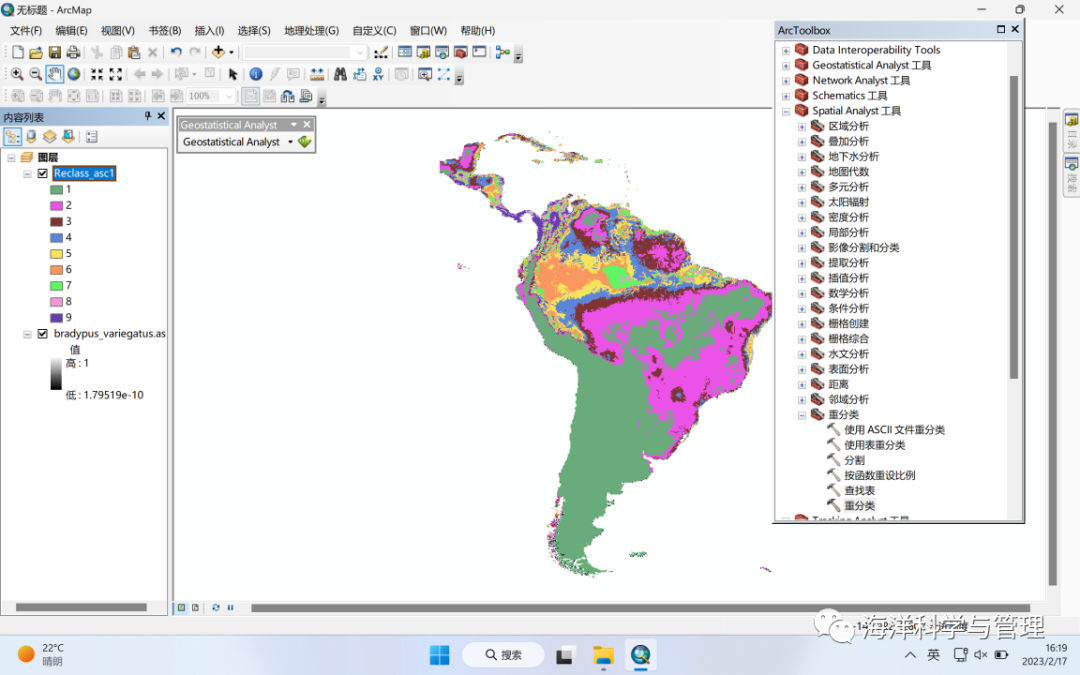
Task: Pin the table of contents panel
Action: coord(147,116)
